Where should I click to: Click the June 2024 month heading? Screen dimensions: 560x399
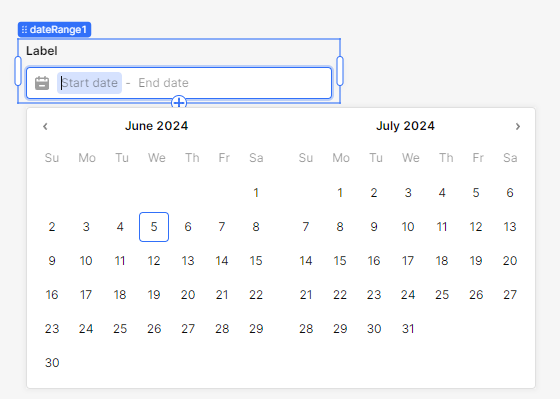click(156, 126)
